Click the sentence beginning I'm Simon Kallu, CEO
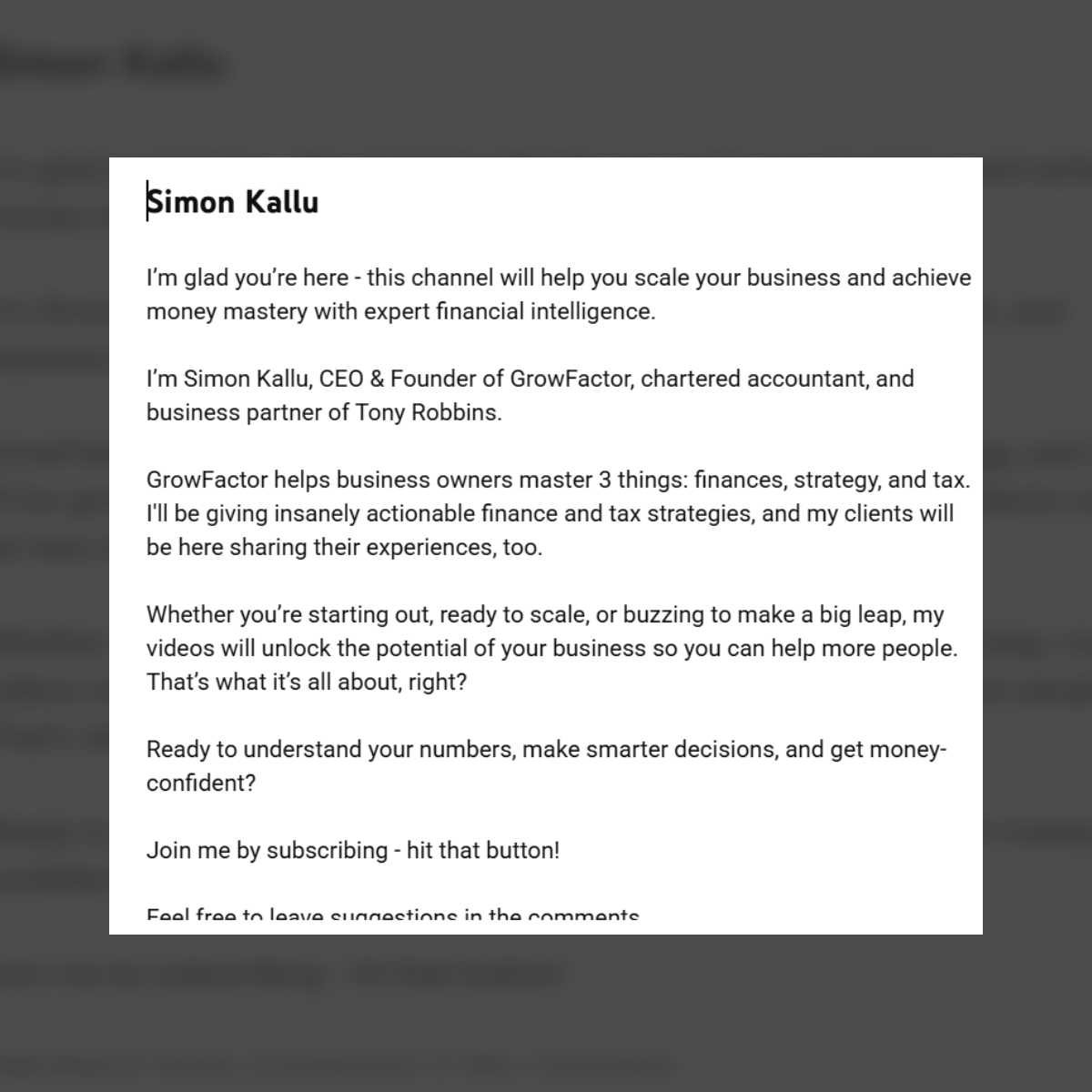 tap(531, 395)
